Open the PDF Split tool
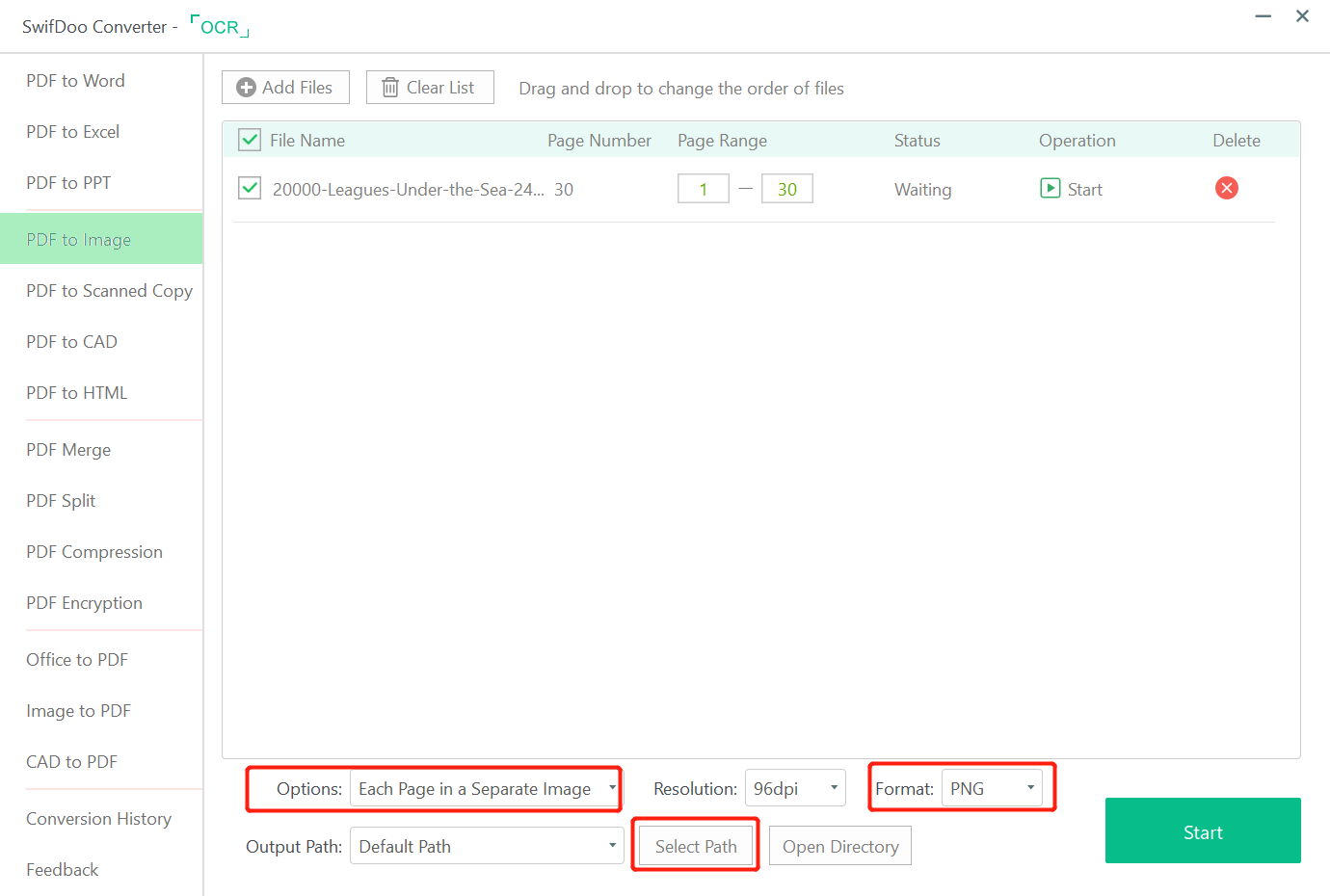The height and width of the screenshot is (896, 1330). click(61, 501)
